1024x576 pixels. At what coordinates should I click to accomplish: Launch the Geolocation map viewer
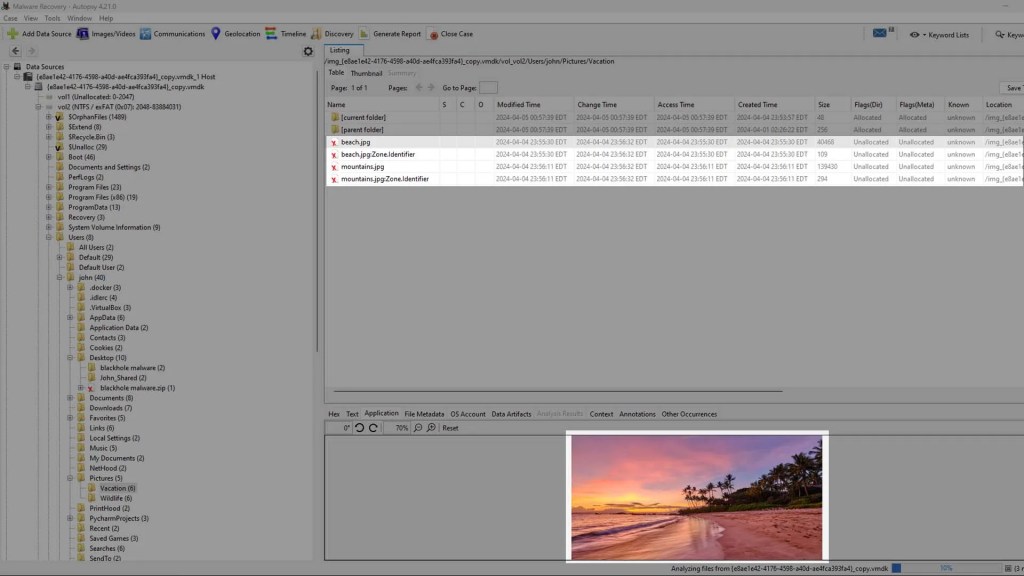tap(216, 34)
